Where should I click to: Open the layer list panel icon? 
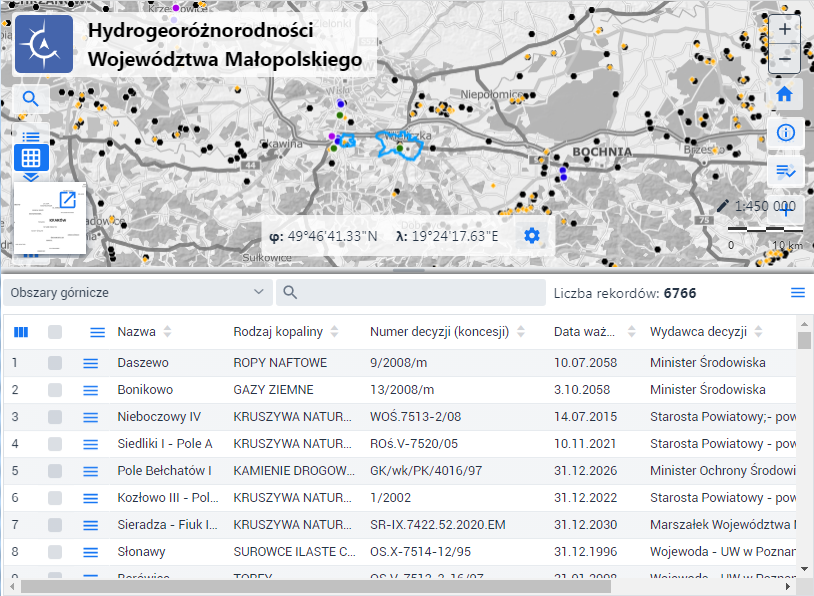point(31,136)
